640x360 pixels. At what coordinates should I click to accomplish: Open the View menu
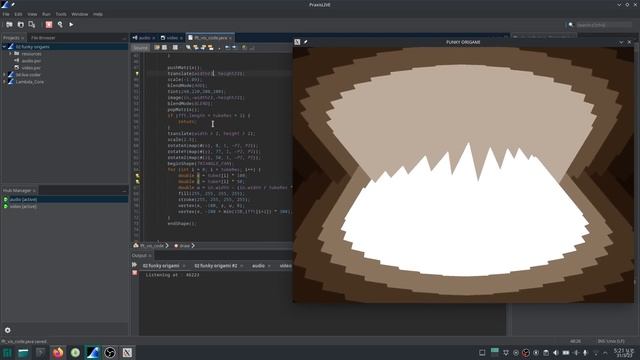pos(32,14)
